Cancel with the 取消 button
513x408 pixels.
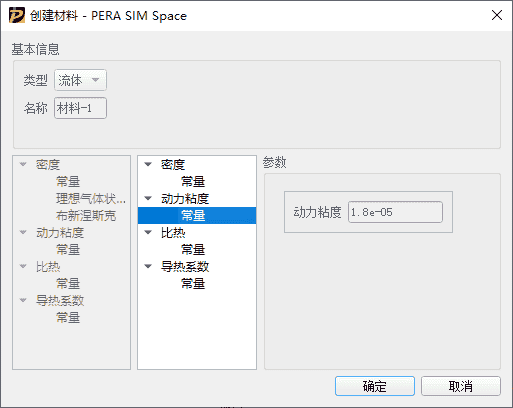pyautogui.click(x=461, y=386)
